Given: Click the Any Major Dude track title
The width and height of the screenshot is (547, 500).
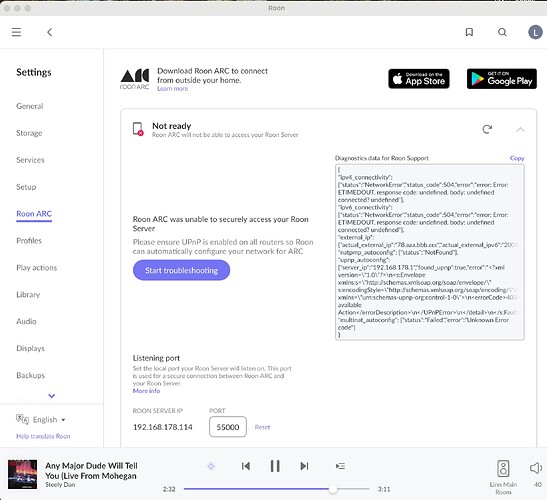Looking at the screenshot, I should pos(91,471).
